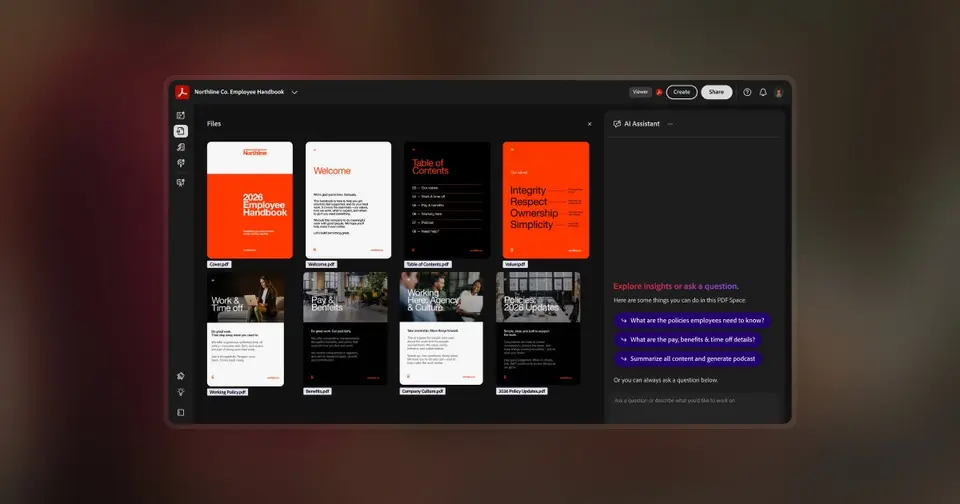This screenshot has width=960, height=504.
Task: Click the Viewer badge
Action: point(640,92)
